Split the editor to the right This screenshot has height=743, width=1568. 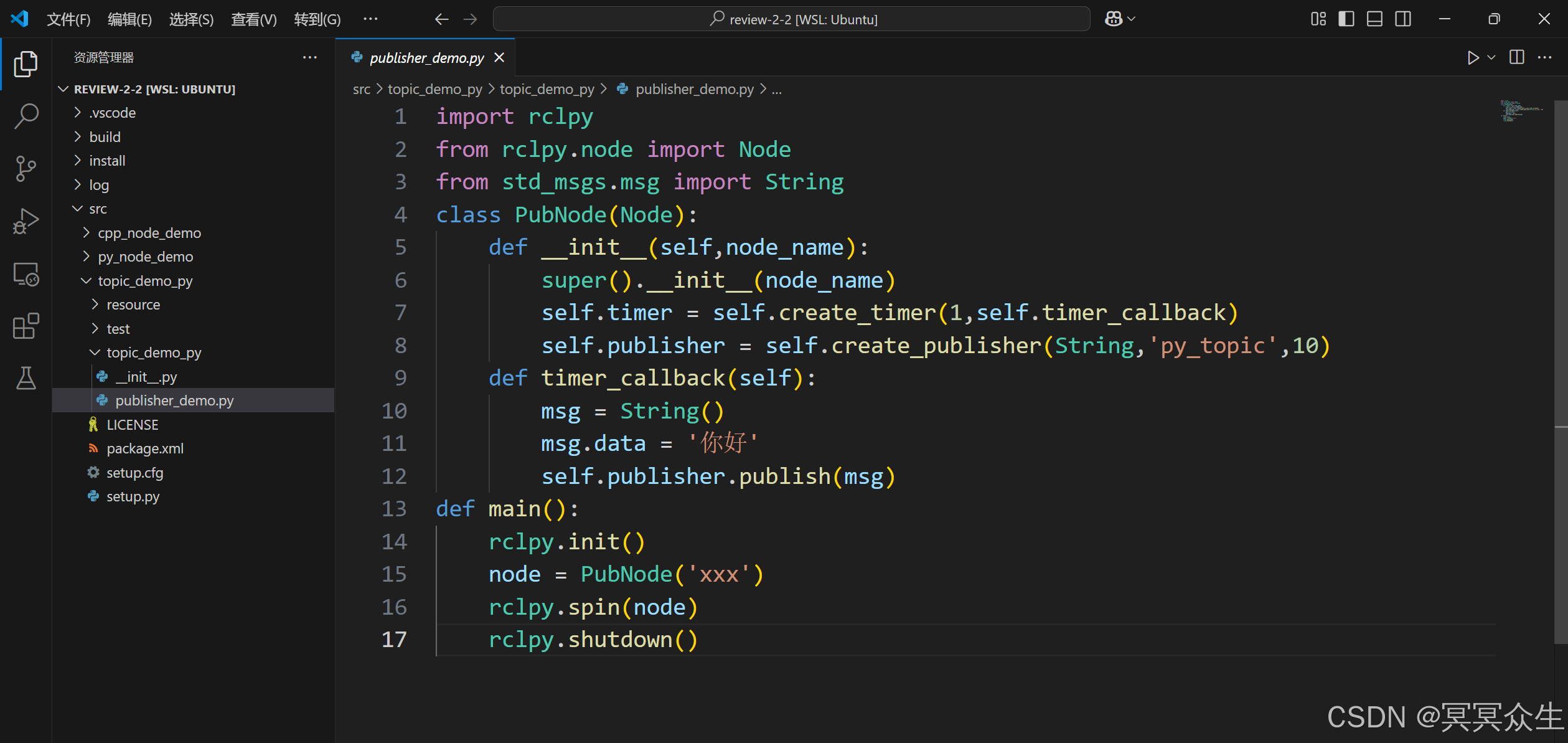click(x=1517, y=58)
